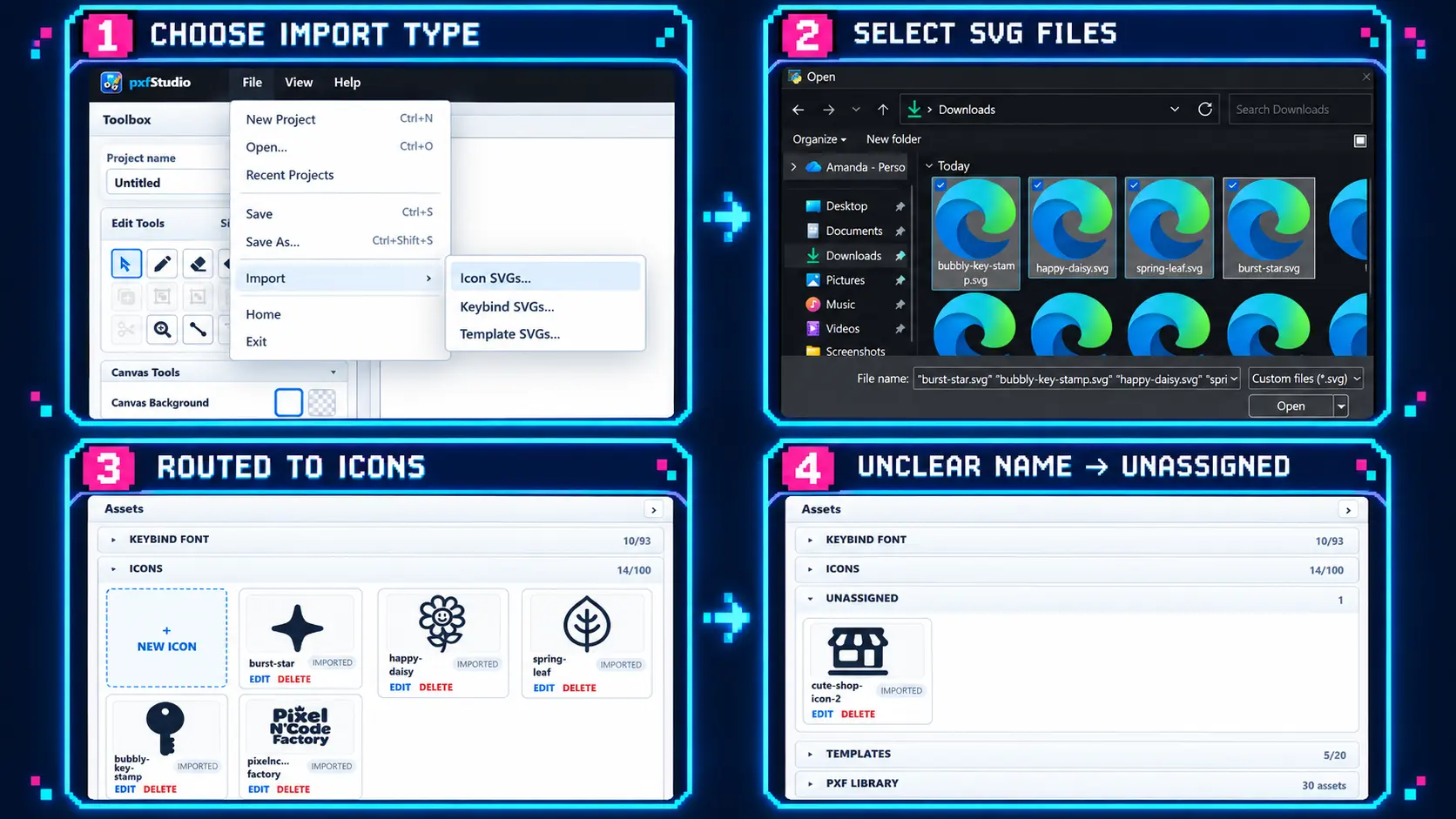Image resolution: width=1456 pixels, height=819 pixels.
Task: Open the View menu
Action: pyautogui.click(x=299, y=82)
